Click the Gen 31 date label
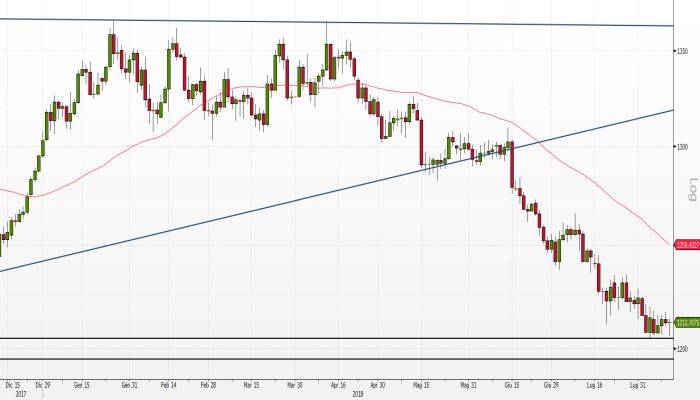Screen dimensions: 700x400 129,384
